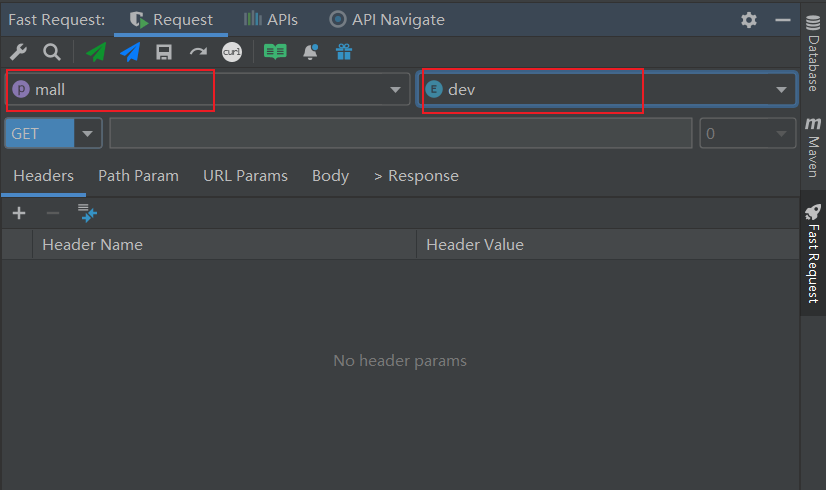Click the request URL input field
Viewport: 826px width, 490px height.
click(400, 133)
